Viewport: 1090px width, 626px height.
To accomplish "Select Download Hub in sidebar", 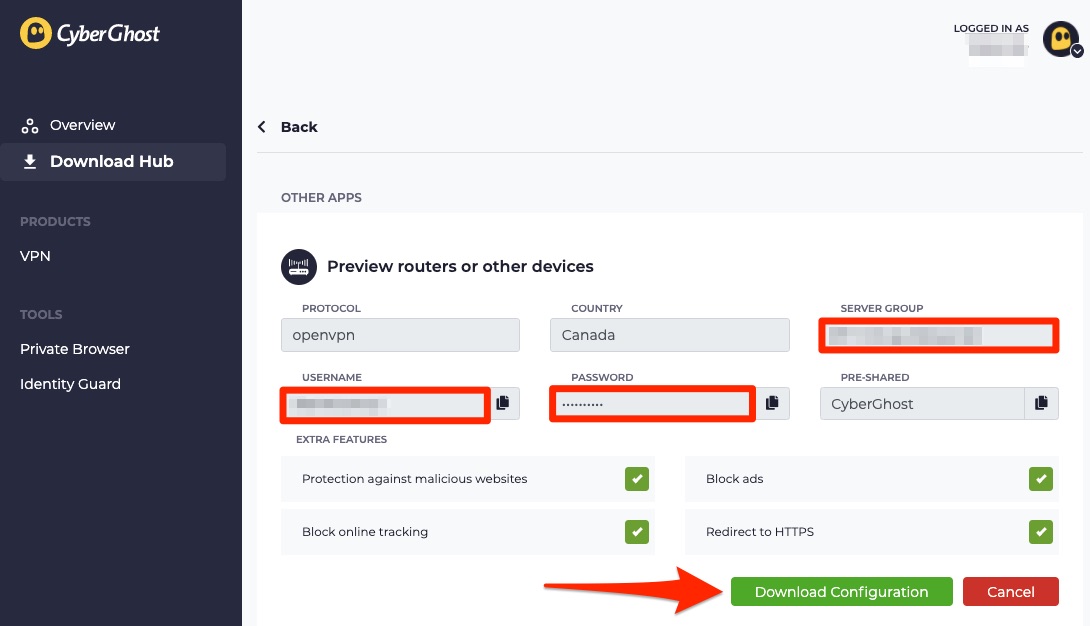I will pyautogui.click(x=113, y=162).
